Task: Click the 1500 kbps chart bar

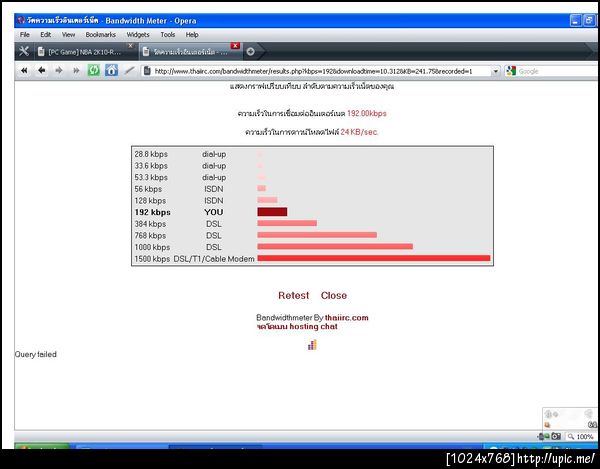Action: coord(374,258)
